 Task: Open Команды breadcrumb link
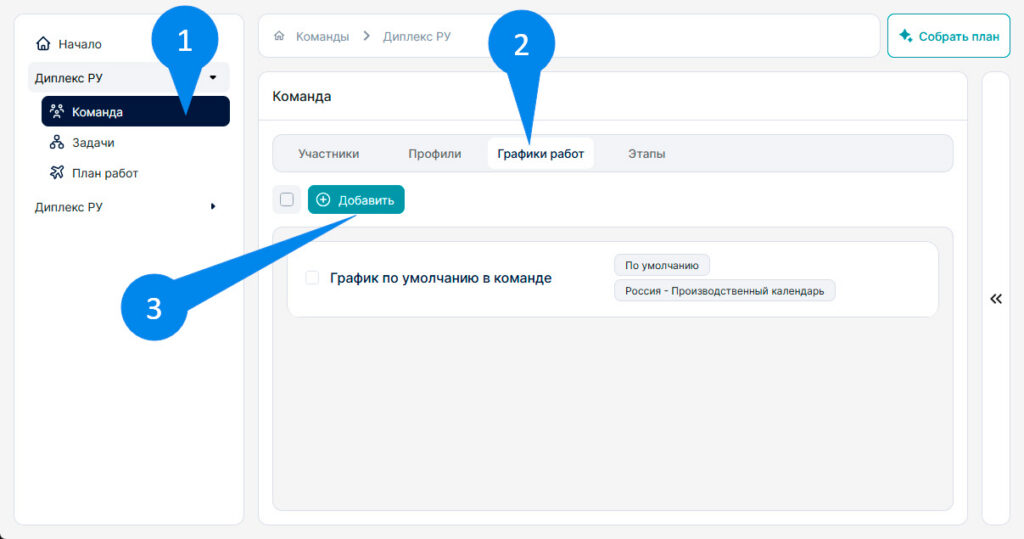pyautogui.click(x=323, y=37)
